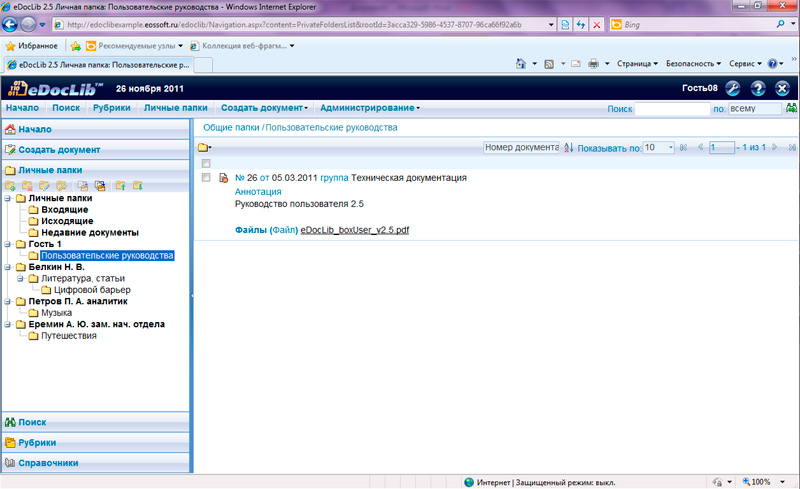Refresh the page with refresh icon
Screen dimensions: 800x489
581,25
